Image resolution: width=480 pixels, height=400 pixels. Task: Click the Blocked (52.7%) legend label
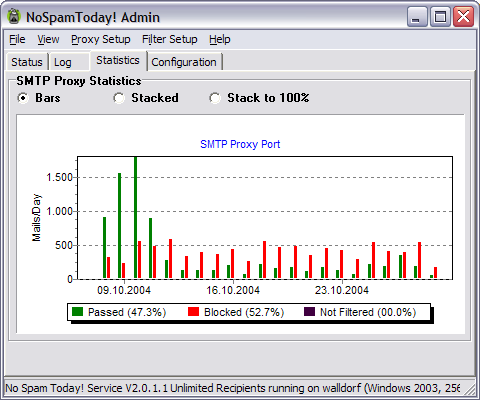(x=244, y=312)
